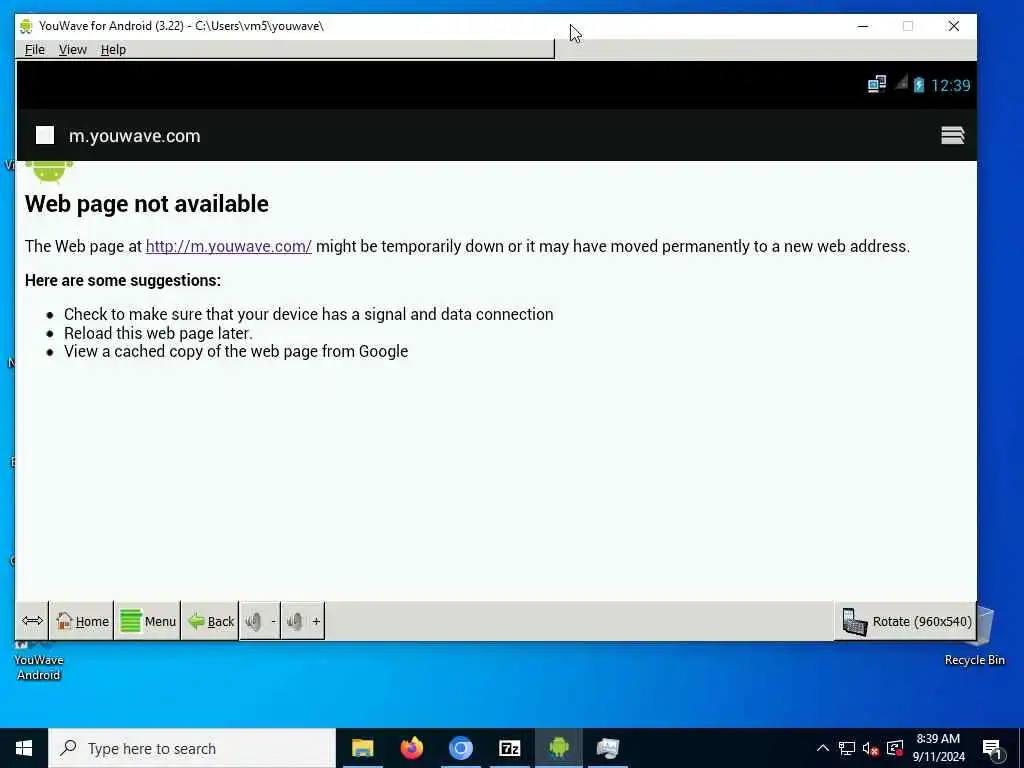Click the YouWave Android desktop shortcut
This screenshot has height=768, width=1024.
[x=39, y=660]
